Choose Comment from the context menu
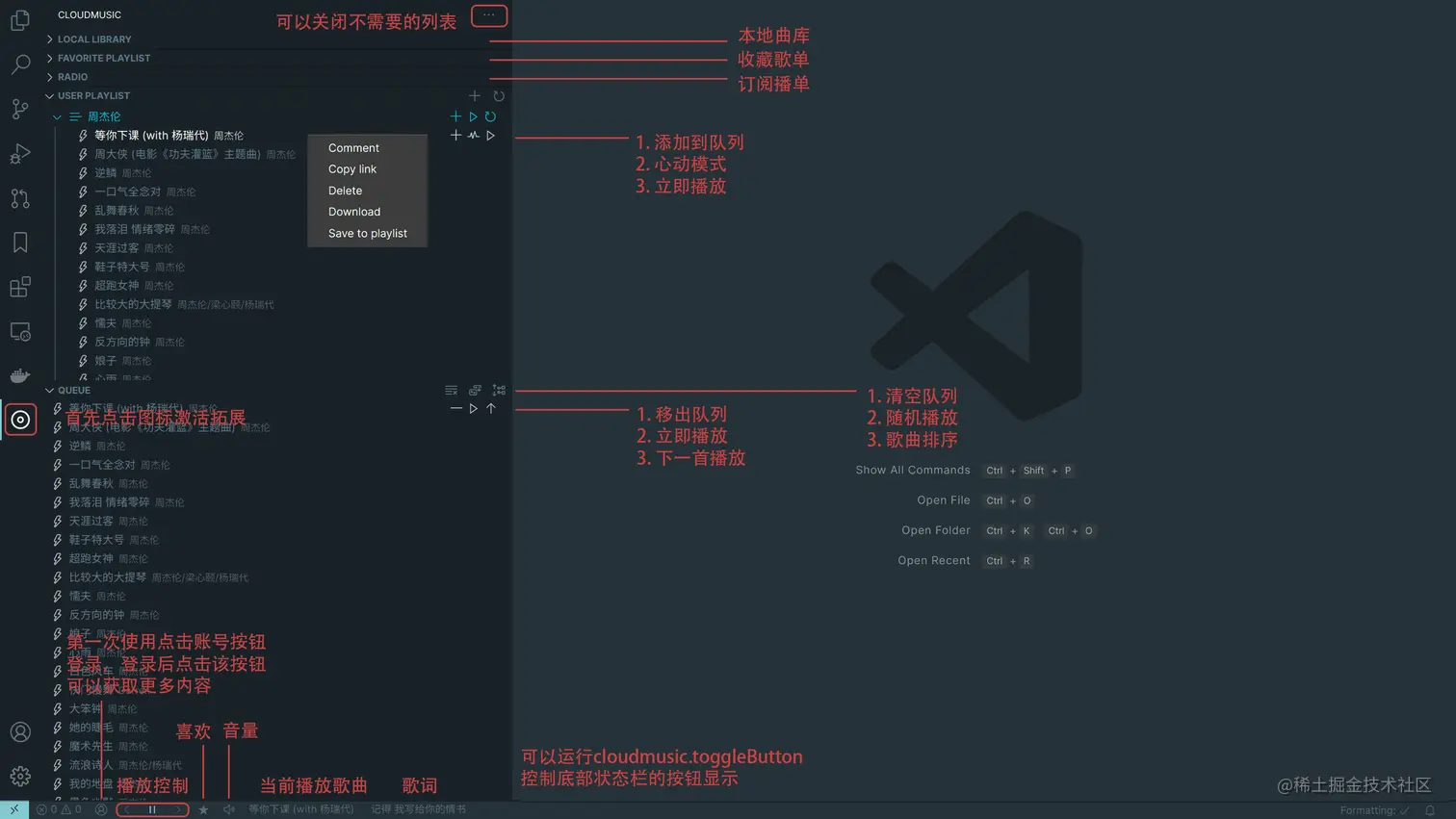 (367, 148)
